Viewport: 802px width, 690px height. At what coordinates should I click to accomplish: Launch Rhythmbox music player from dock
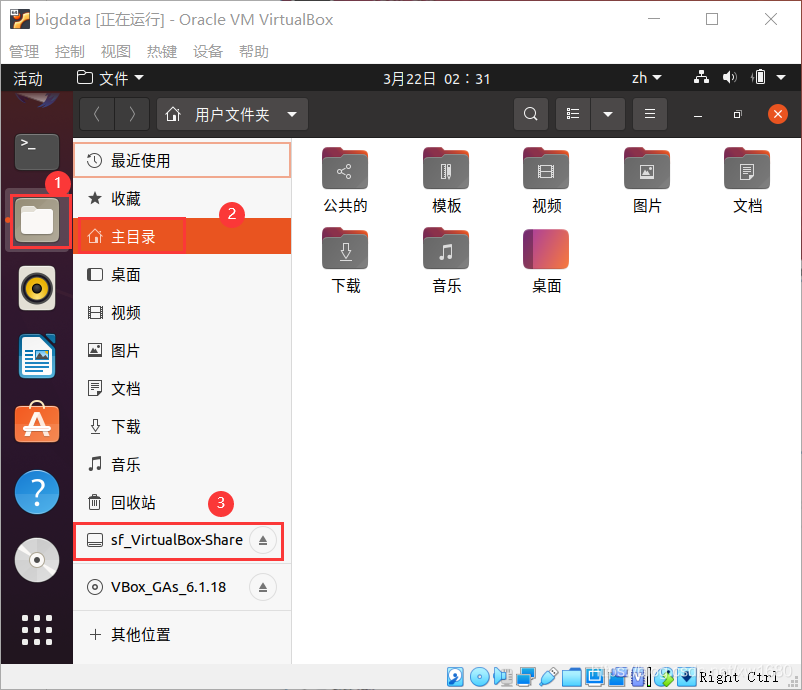[37, 288]
